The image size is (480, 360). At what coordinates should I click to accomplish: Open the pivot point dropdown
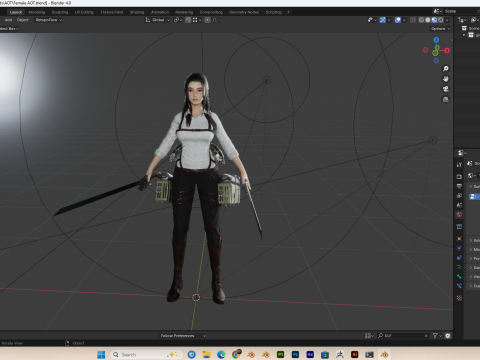coord(178,20)
